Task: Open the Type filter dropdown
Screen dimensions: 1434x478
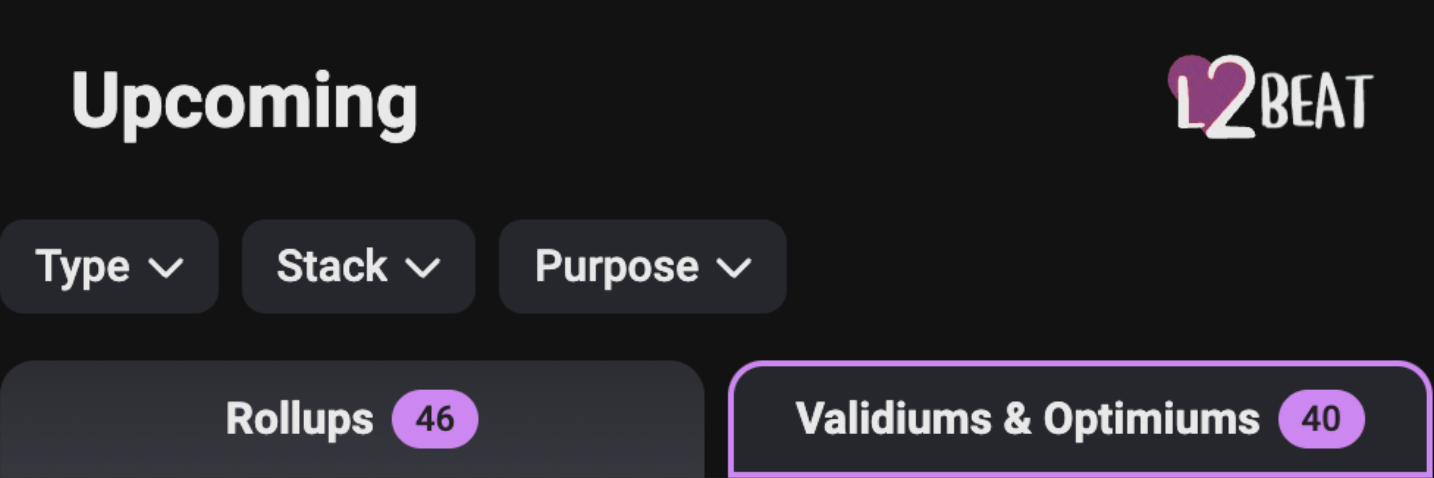Action: pyautogui.click(x=109, y=267)
